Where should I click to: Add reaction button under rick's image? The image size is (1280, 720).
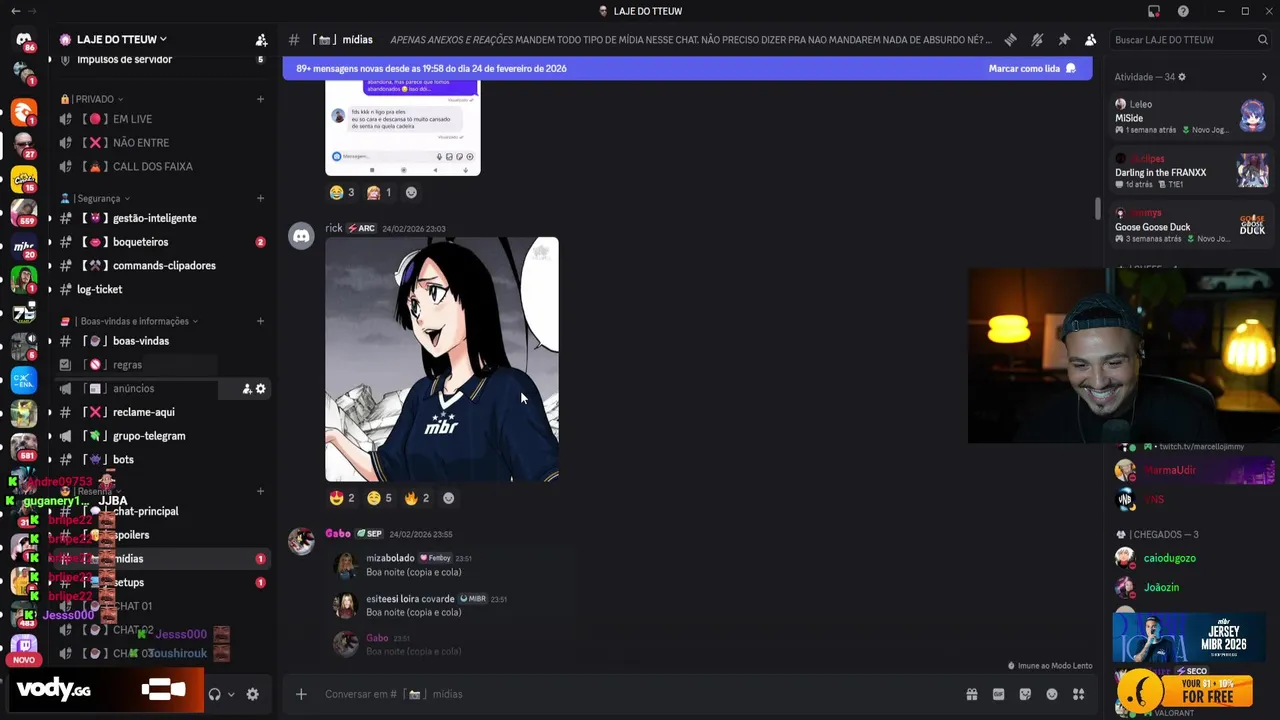[448, 498]
